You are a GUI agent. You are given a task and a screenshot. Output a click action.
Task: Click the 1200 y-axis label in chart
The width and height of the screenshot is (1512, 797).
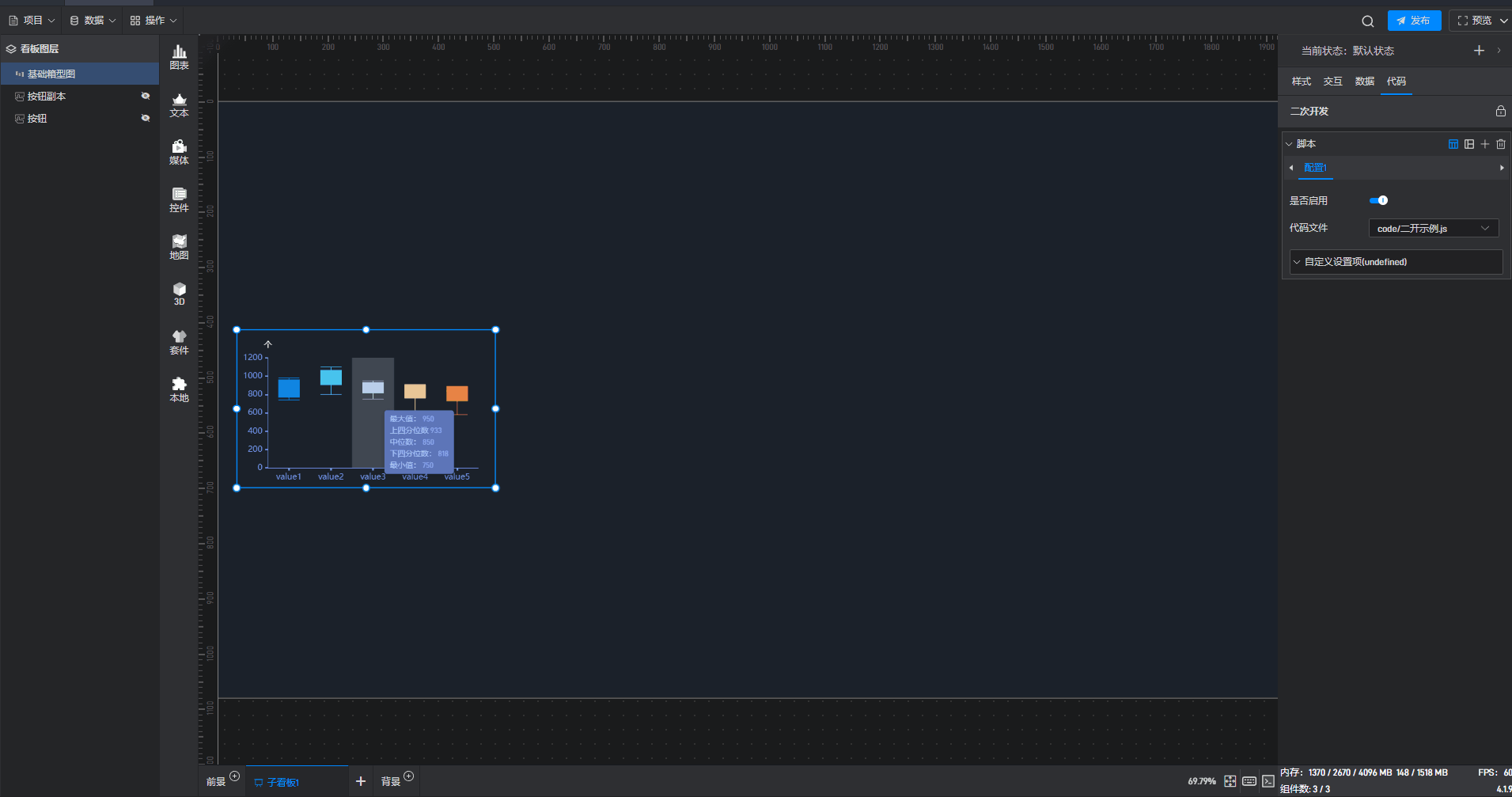pyautogui.click(x=253, y=358)
